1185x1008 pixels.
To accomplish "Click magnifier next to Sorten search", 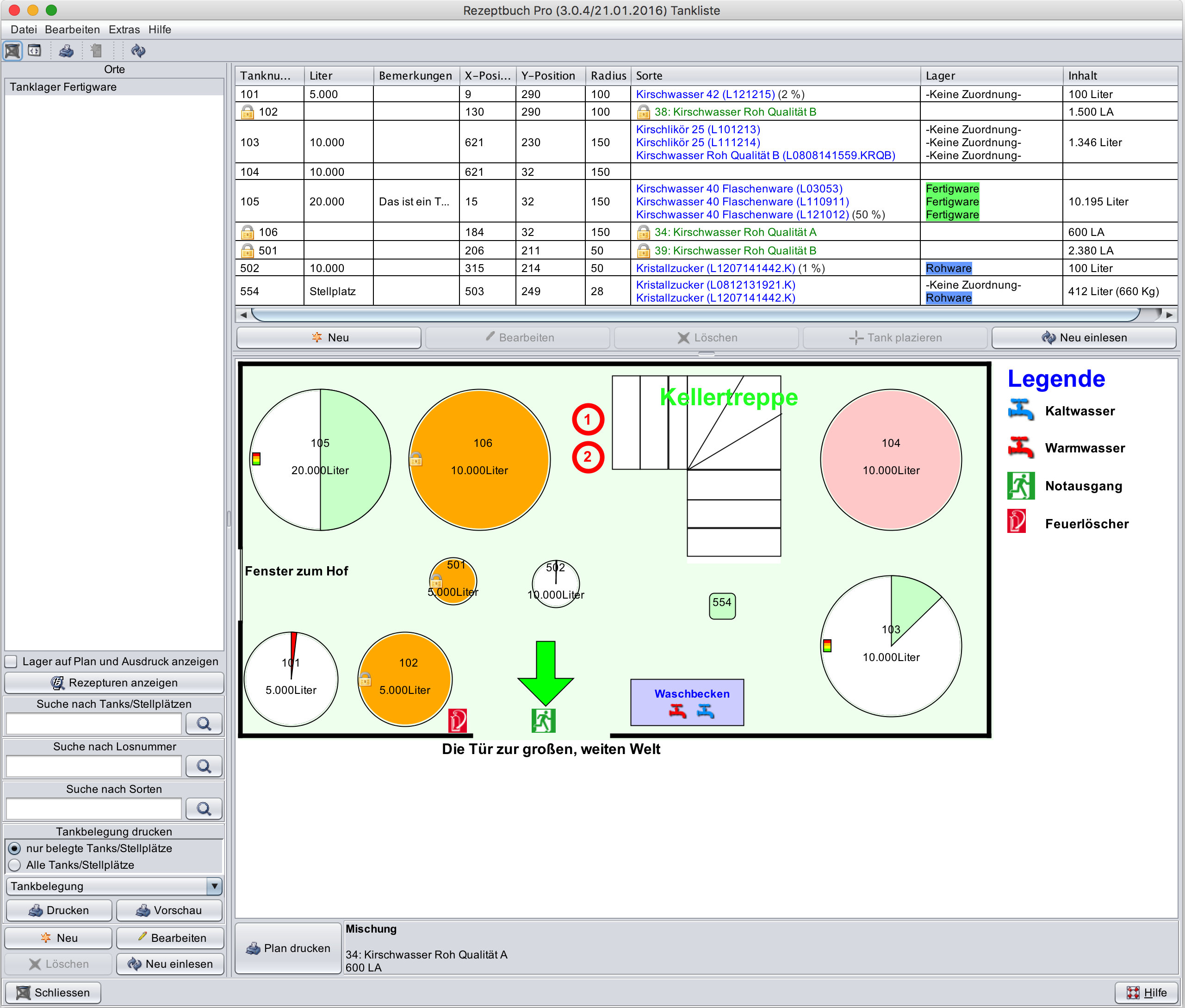I will 204,809.
